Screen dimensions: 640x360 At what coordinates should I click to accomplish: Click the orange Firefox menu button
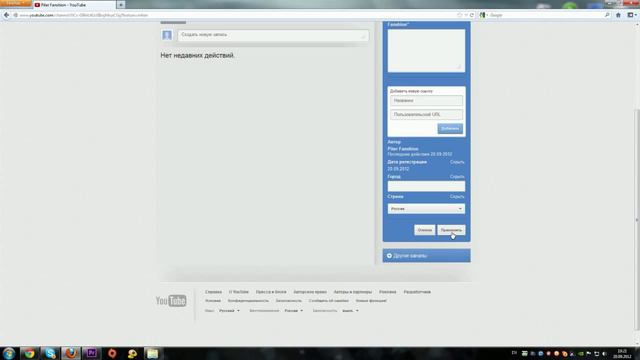[x=16, y=3]
